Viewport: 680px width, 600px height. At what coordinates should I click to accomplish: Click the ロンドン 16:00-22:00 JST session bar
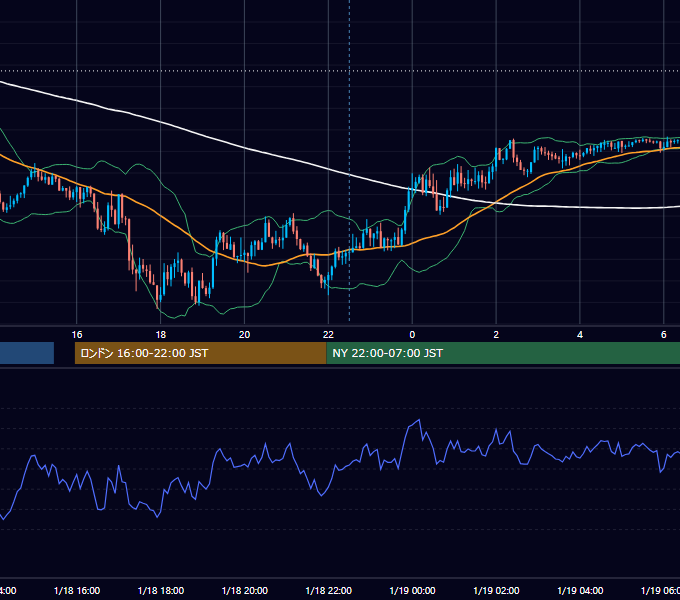pyautogui.click(x=200, y=353)
